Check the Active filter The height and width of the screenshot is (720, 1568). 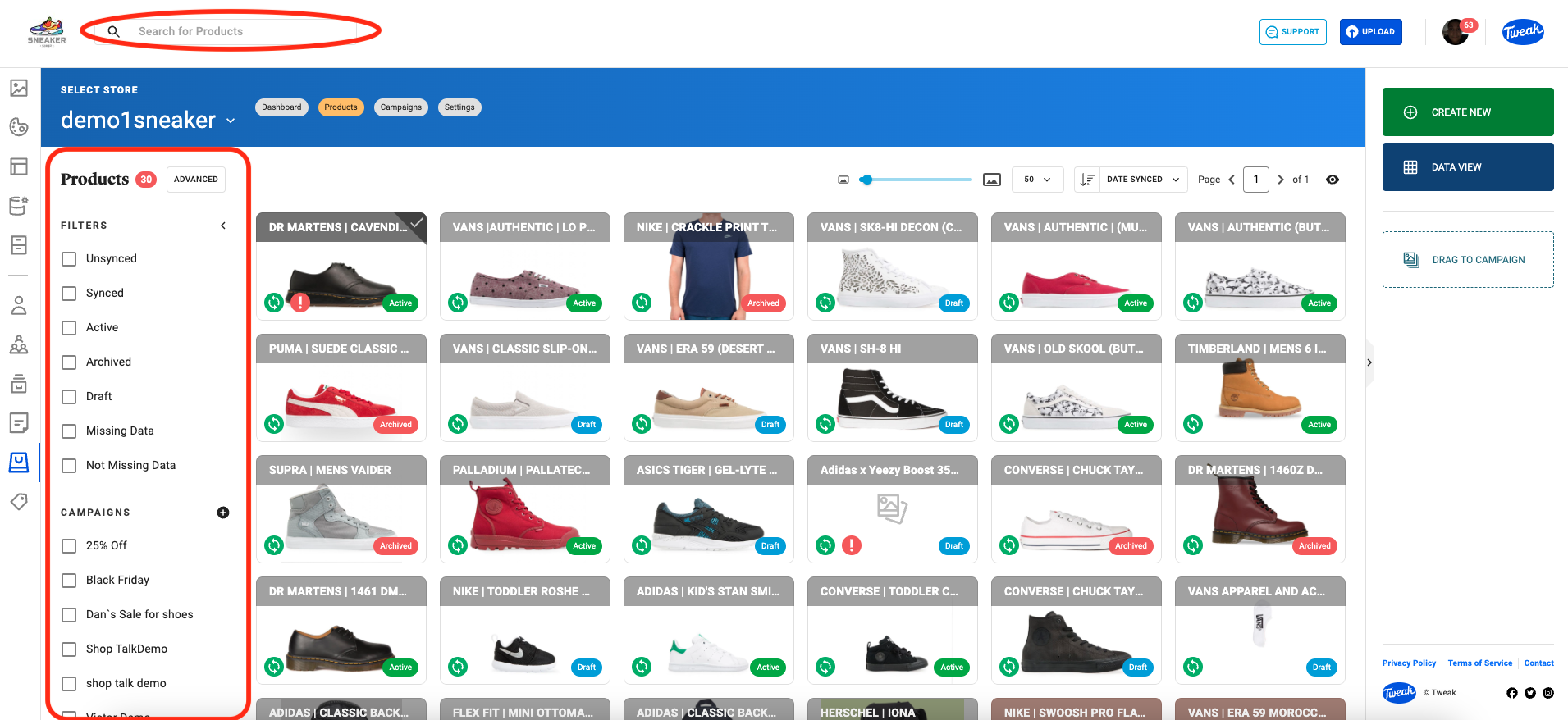pos(69,328)
